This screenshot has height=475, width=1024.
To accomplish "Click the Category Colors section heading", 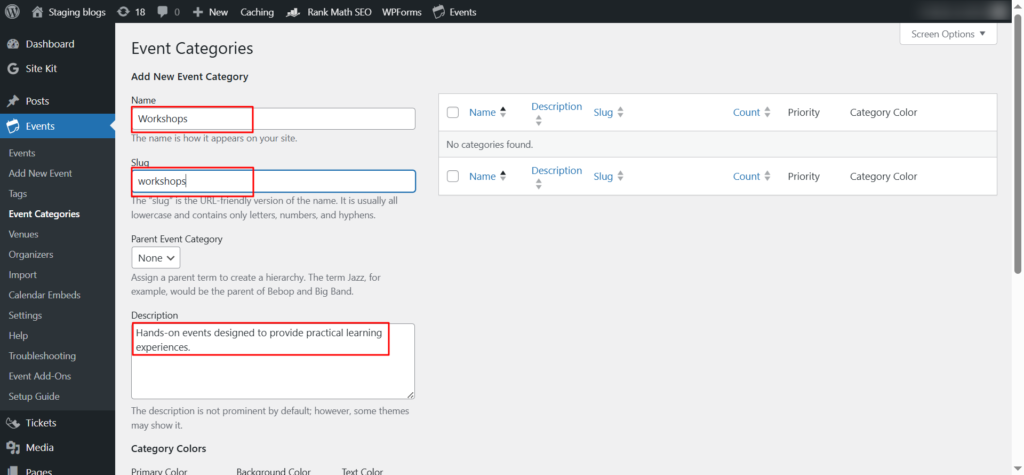I will tap(168, 448).
